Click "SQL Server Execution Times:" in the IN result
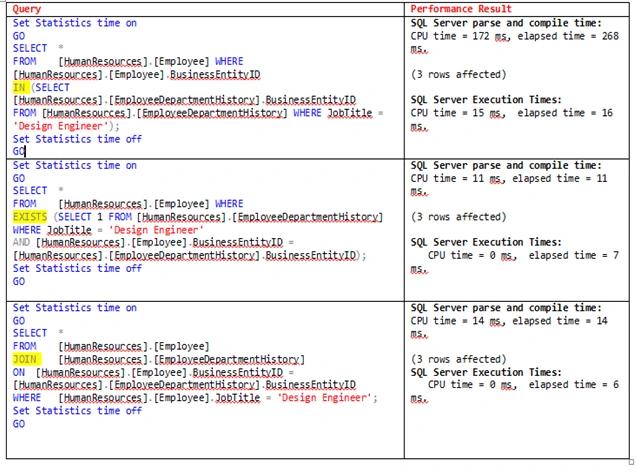 (x=486, y=100)
